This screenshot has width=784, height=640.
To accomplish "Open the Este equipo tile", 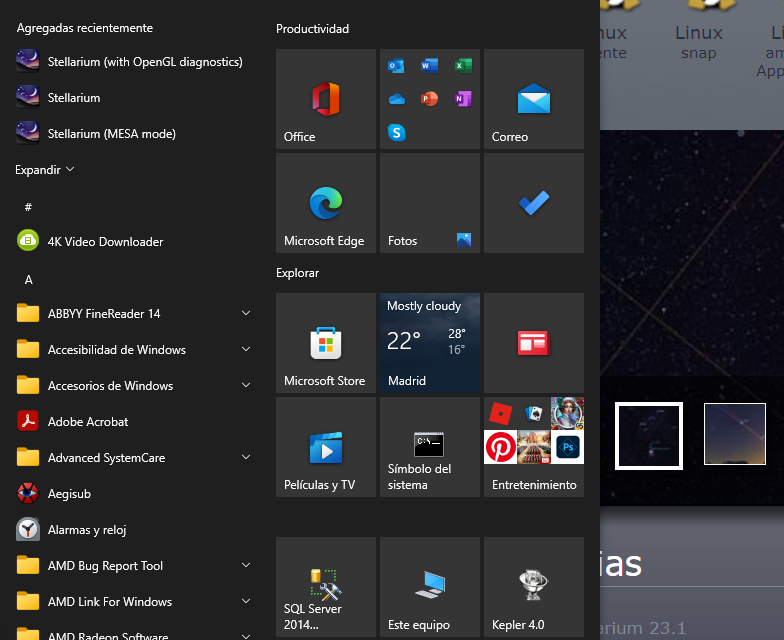I will click(430, 587).
